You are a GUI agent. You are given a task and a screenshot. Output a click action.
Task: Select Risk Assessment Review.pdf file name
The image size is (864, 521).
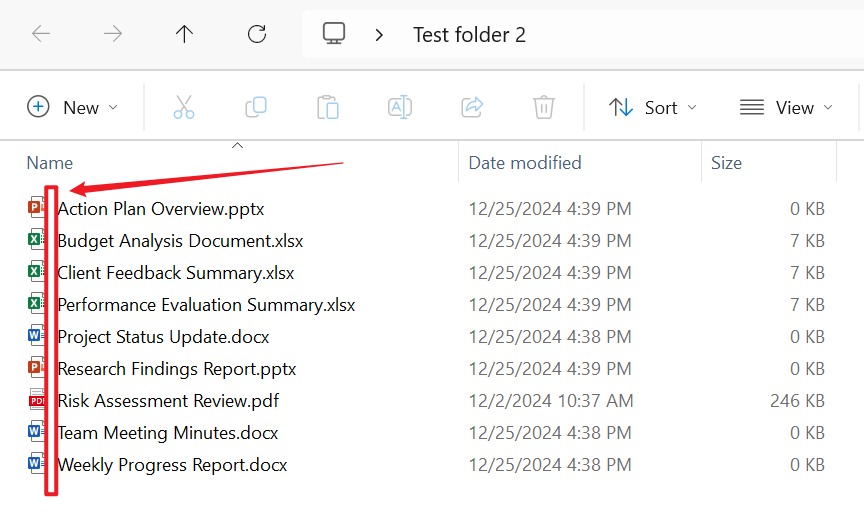point(168,401)
